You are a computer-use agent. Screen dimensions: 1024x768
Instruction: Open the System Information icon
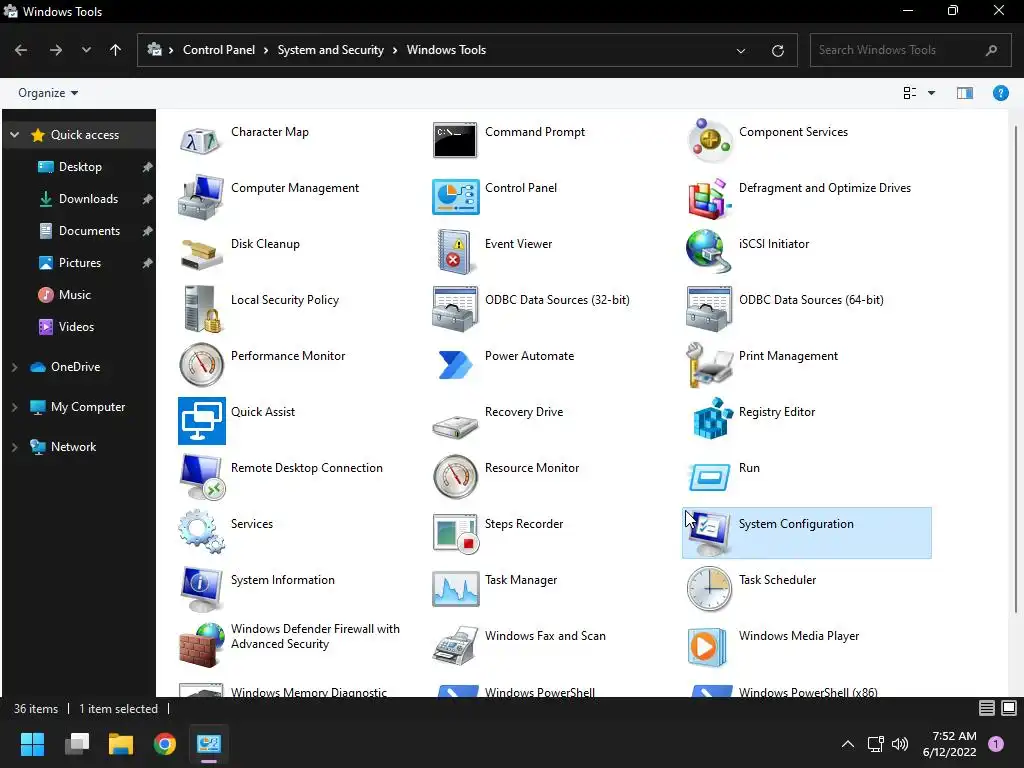(201, 589)
